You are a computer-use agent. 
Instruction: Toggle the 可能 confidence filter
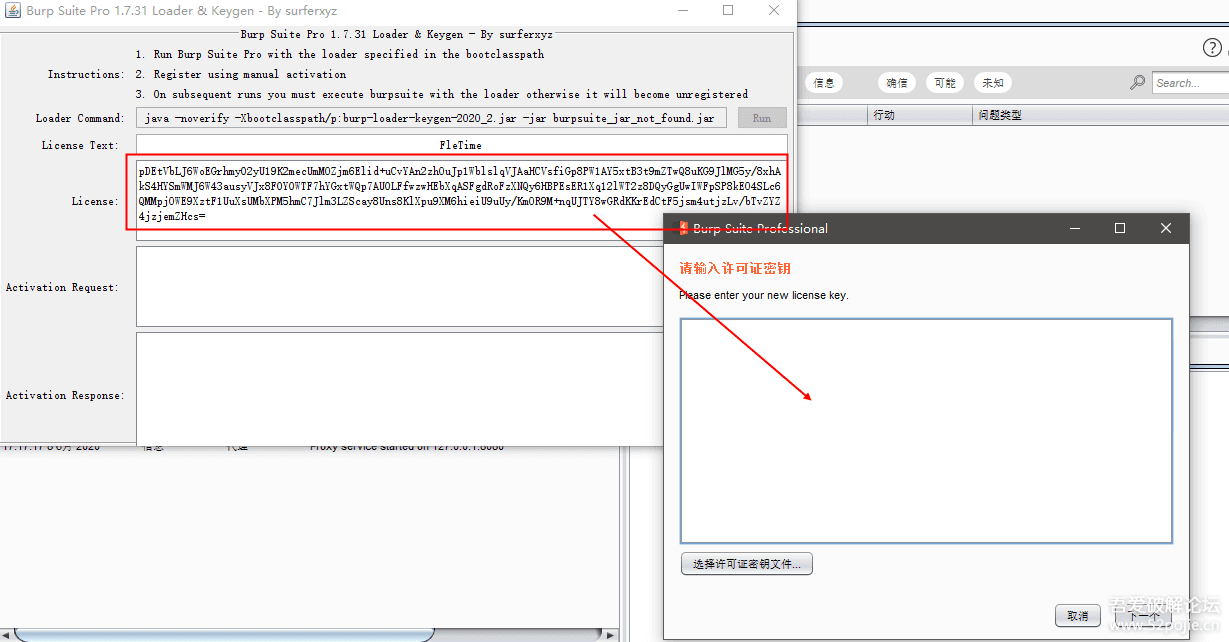click(x=945, y=83)
